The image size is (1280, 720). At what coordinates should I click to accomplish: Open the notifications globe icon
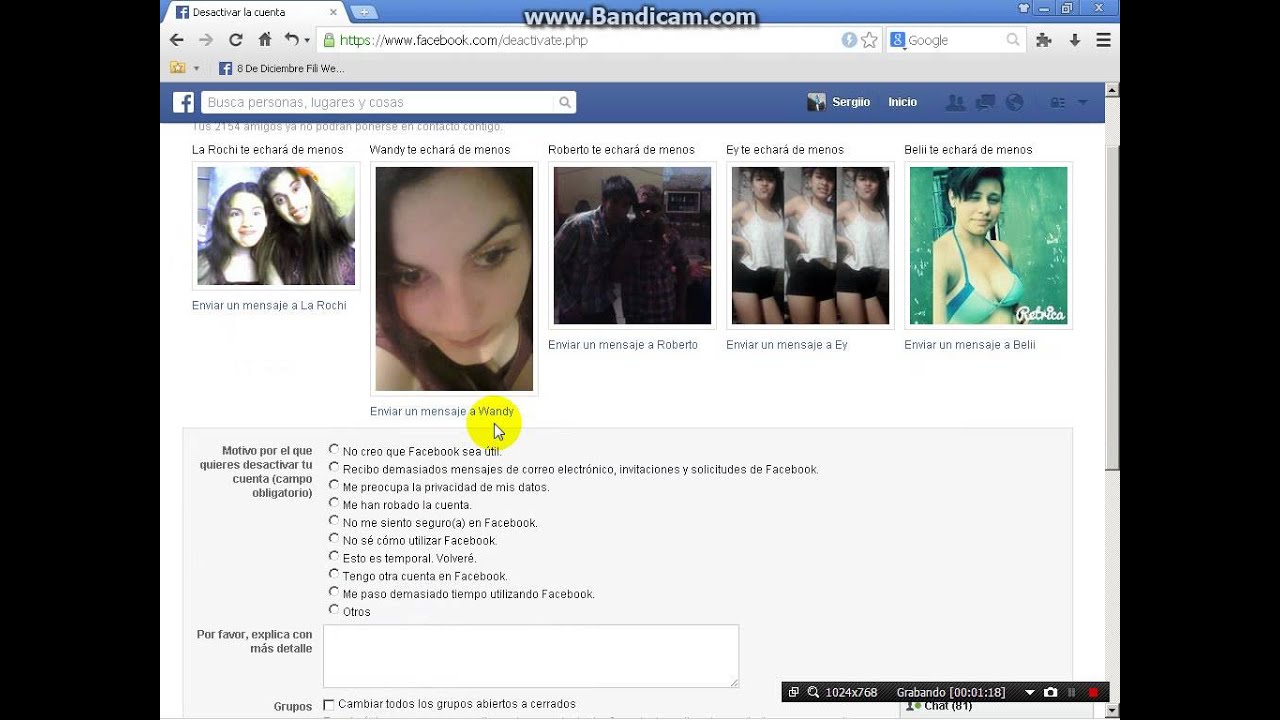pyautogui.click(x=1015, y=102)
